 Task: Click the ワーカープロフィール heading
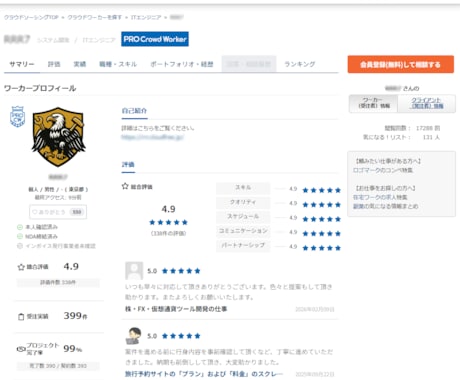(x=40, y=88)
